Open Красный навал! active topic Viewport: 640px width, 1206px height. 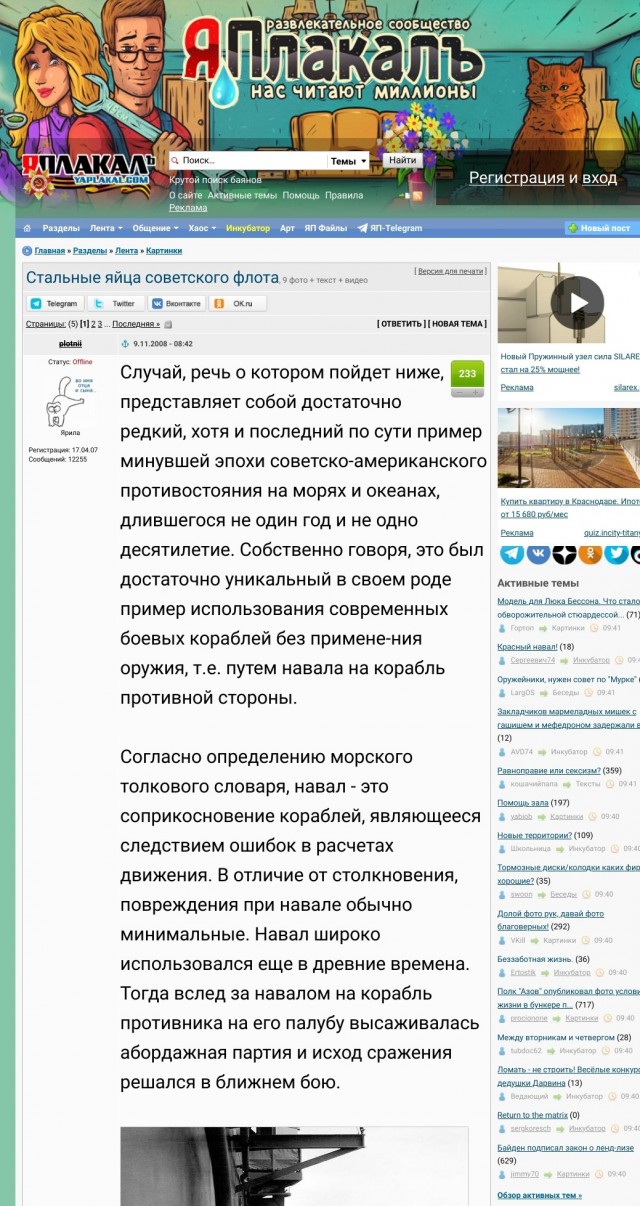[x=527, y=647]
